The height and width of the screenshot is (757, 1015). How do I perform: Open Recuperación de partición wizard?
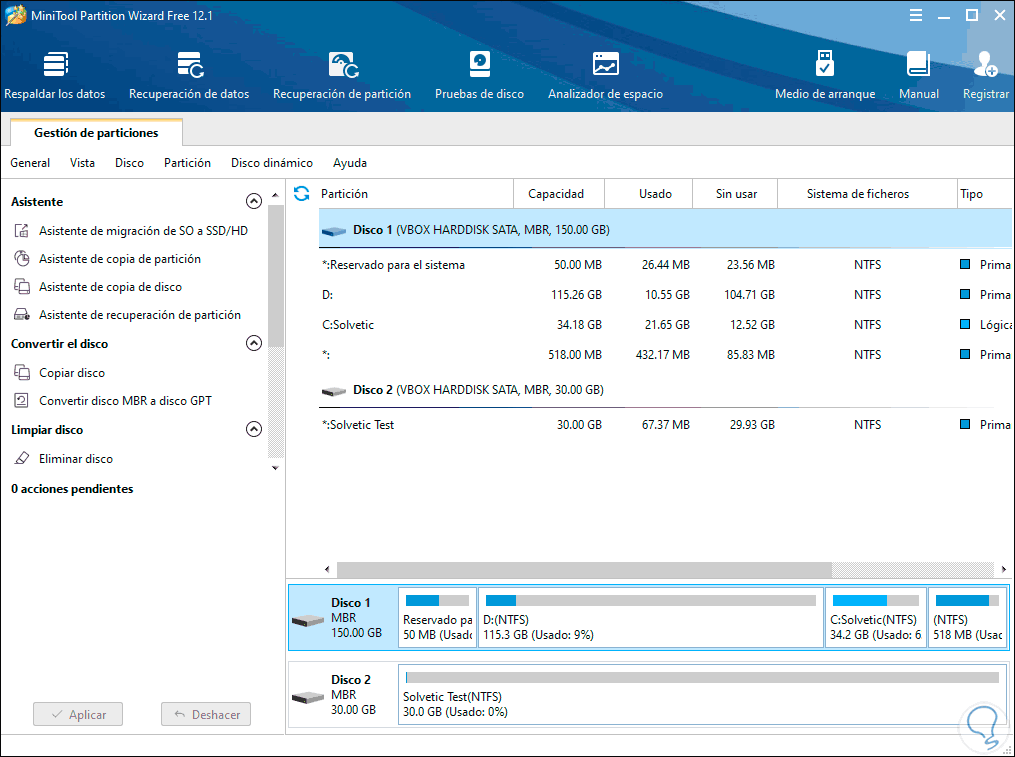(x=342, y=75)
